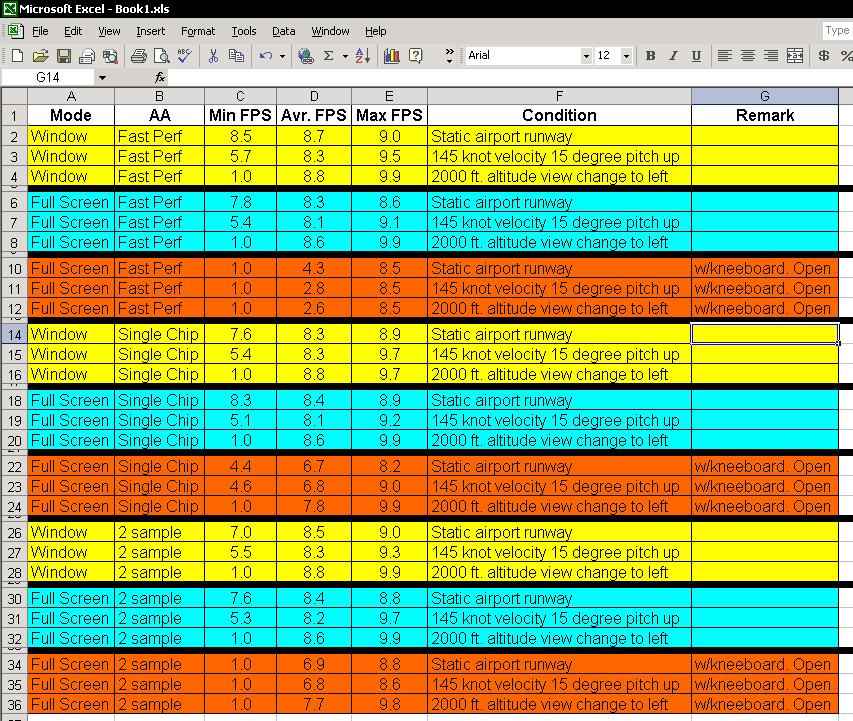Open Print Preview icon
The width and height of the screenshot is (853, 721).
162,56
